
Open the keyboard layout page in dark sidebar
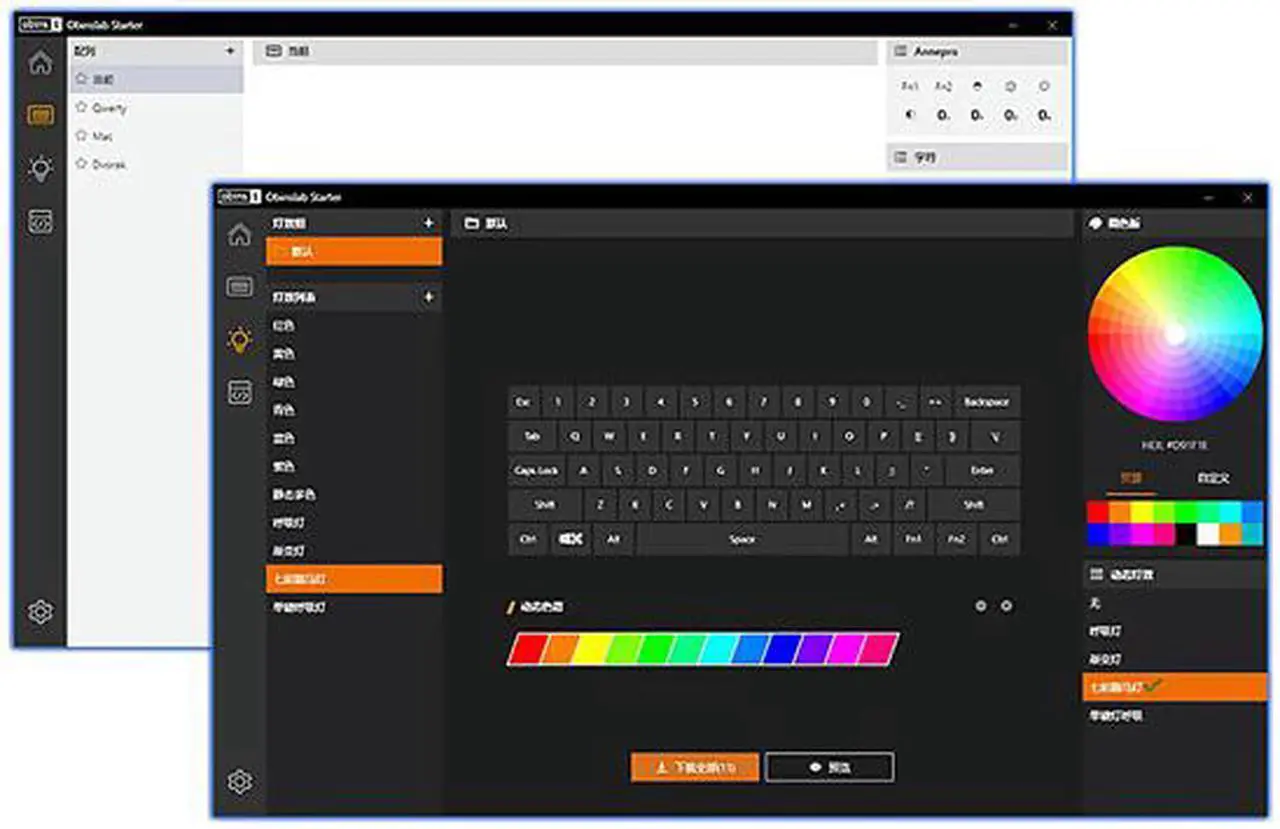pos(239,288)
